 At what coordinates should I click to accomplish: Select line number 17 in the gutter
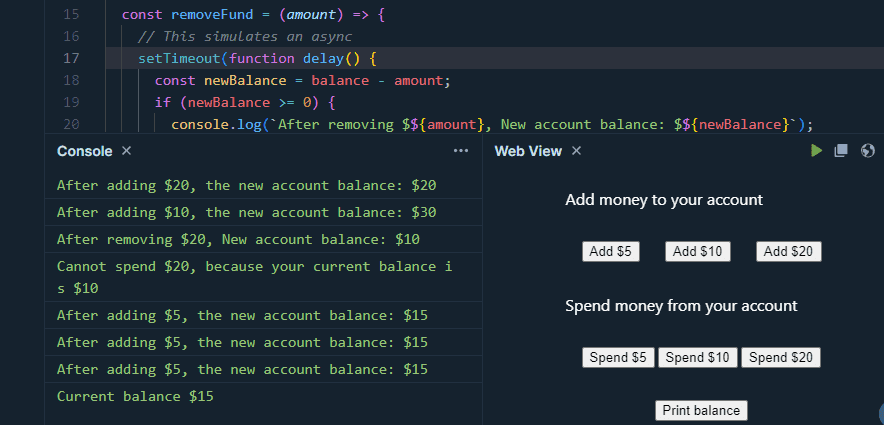click(72, 58)
